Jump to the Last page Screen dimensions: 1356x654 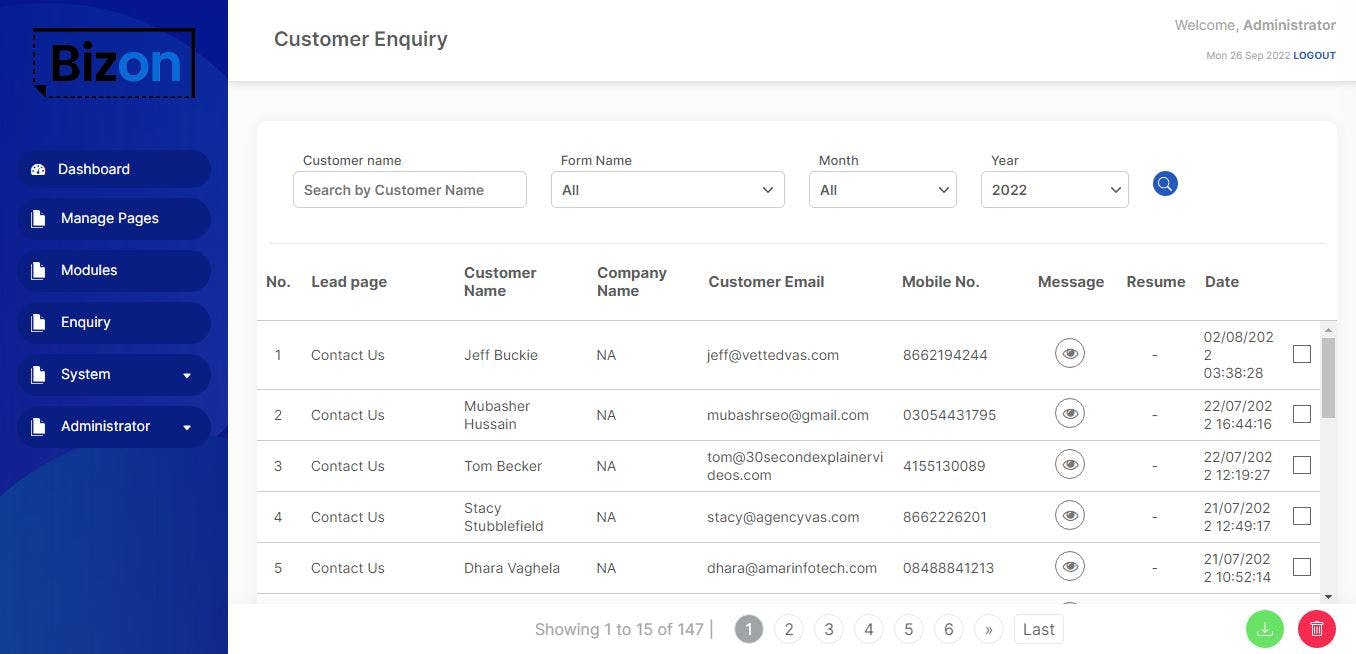point(1038,629)
